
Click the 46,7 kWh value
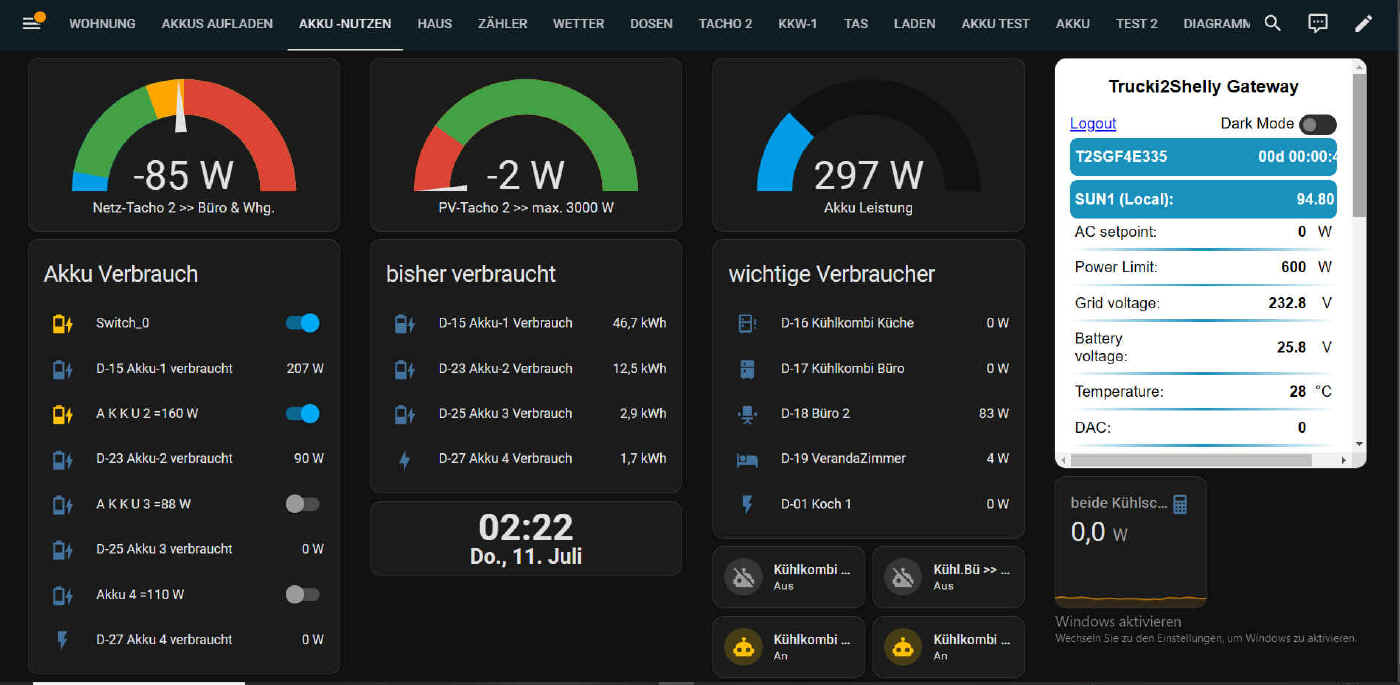[x=639, y=323]
